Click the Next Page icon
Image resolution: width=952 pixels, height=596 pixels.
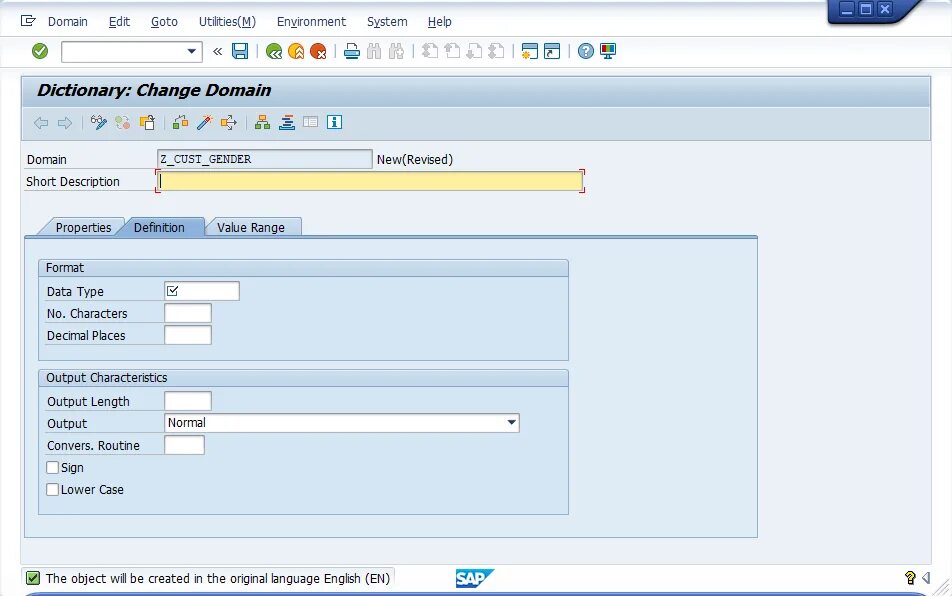pos(474,52)
